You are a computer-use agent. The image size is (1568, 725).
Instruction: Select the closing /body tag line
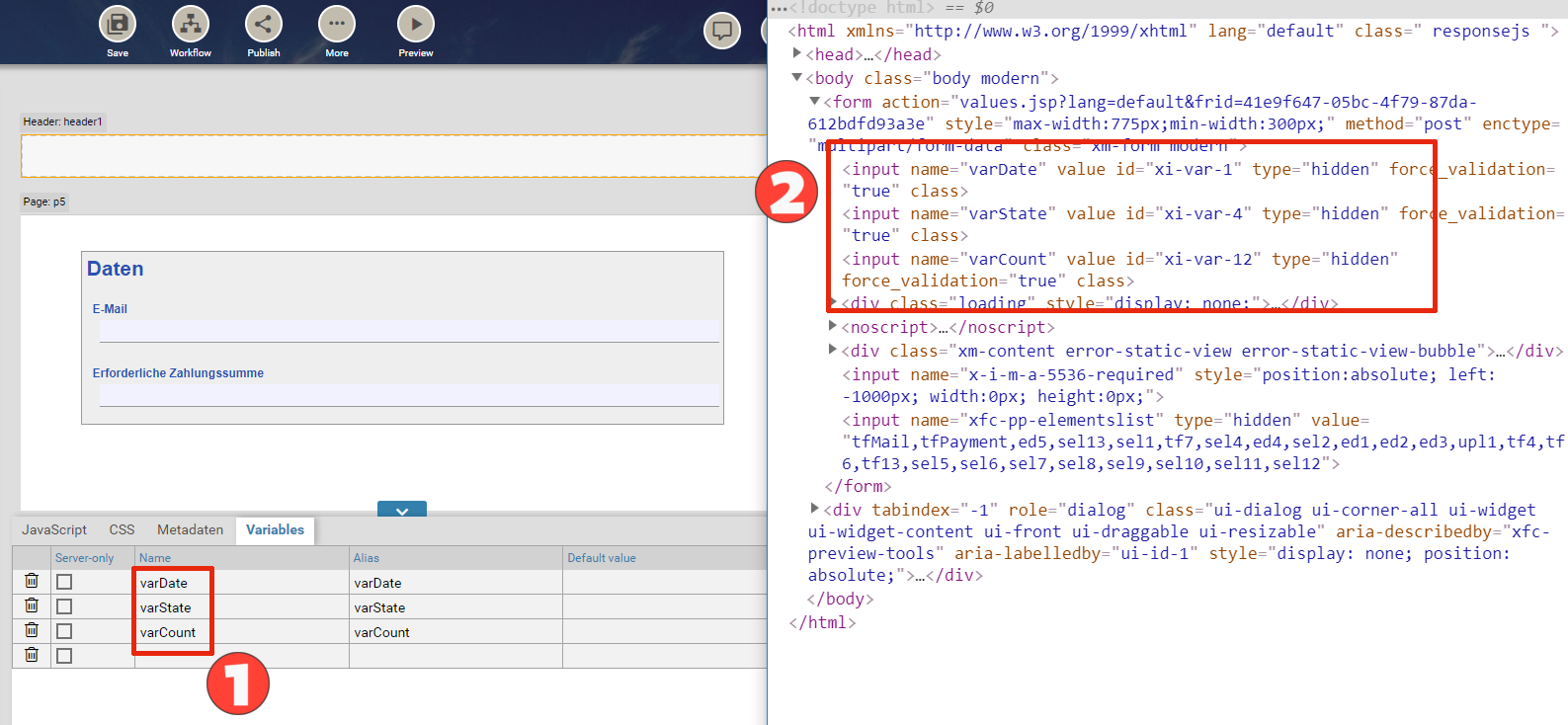pyautogui.click(x=840, y=599)
